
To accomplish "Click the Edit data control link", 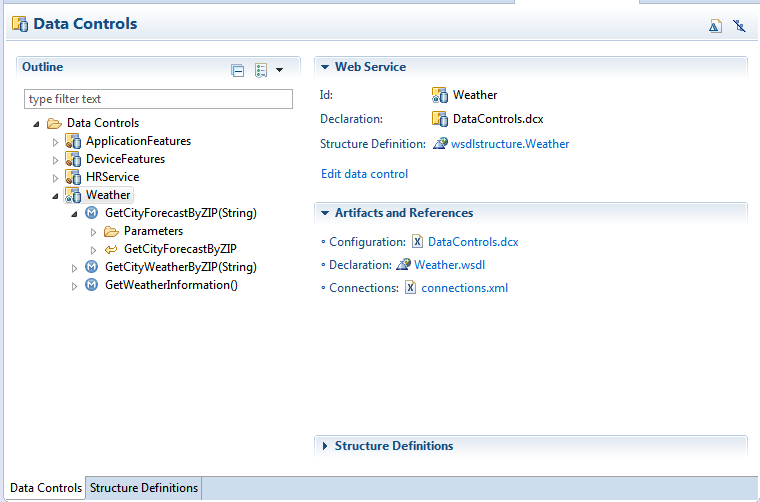I will point(364,174).
